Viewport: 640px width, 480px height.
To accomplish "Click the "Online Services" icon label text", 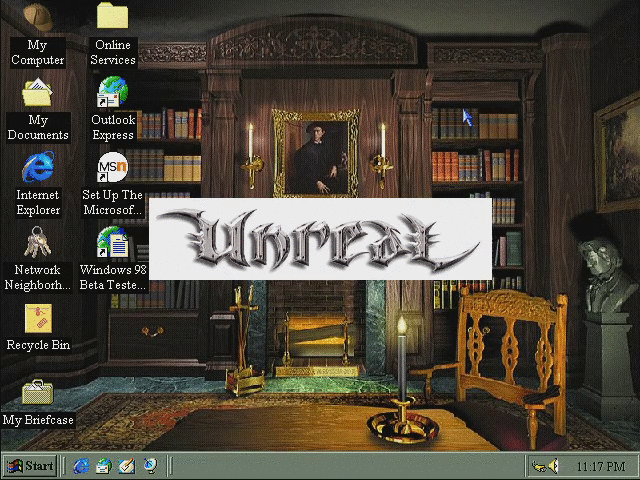I will click(113, 52).
